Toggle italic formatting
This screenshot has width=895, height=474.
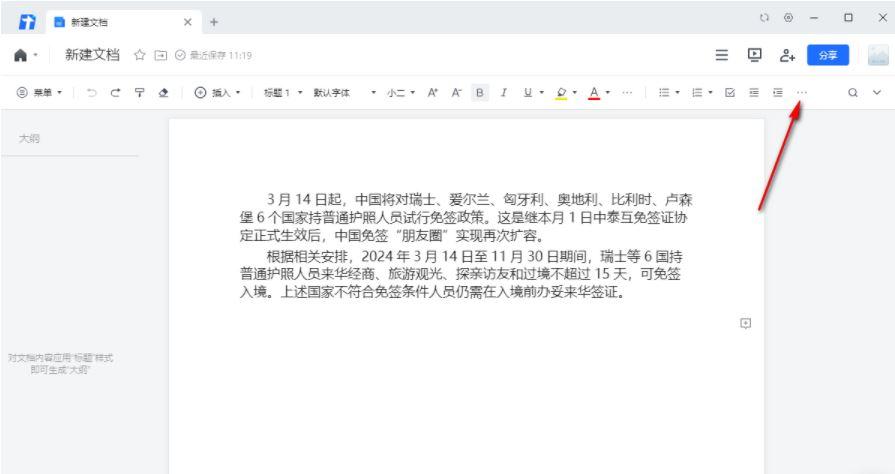click(x=503, y=93)
